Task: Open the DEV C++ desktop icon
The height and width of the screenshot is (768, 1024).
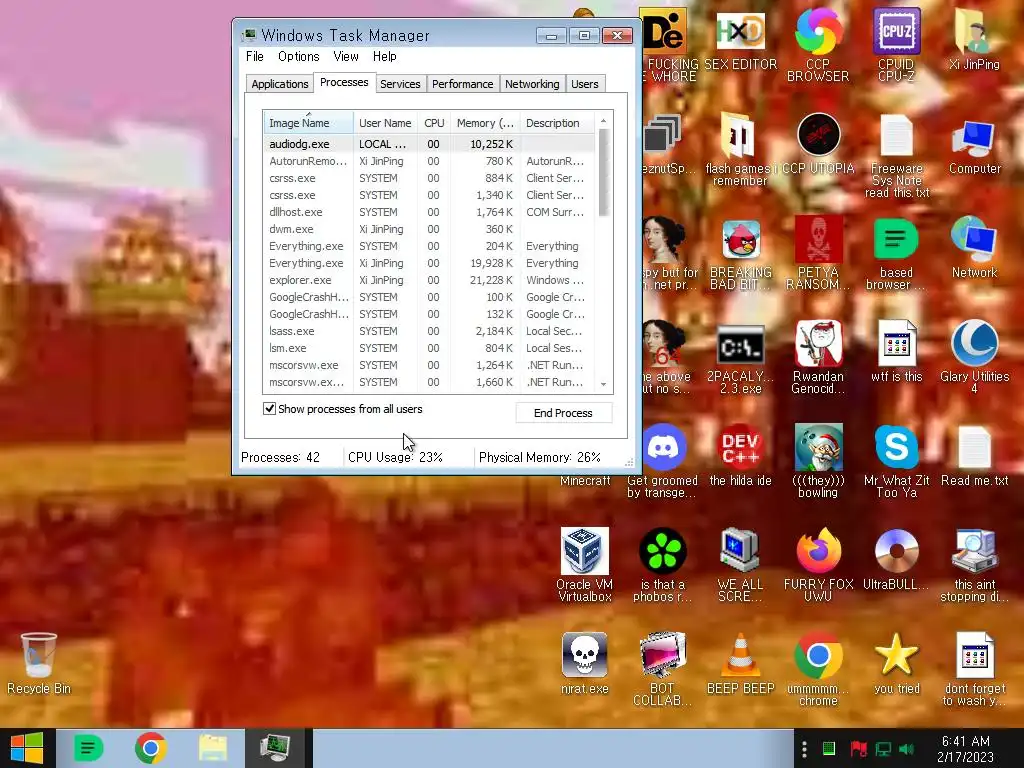Action: [x=740, y=455]
